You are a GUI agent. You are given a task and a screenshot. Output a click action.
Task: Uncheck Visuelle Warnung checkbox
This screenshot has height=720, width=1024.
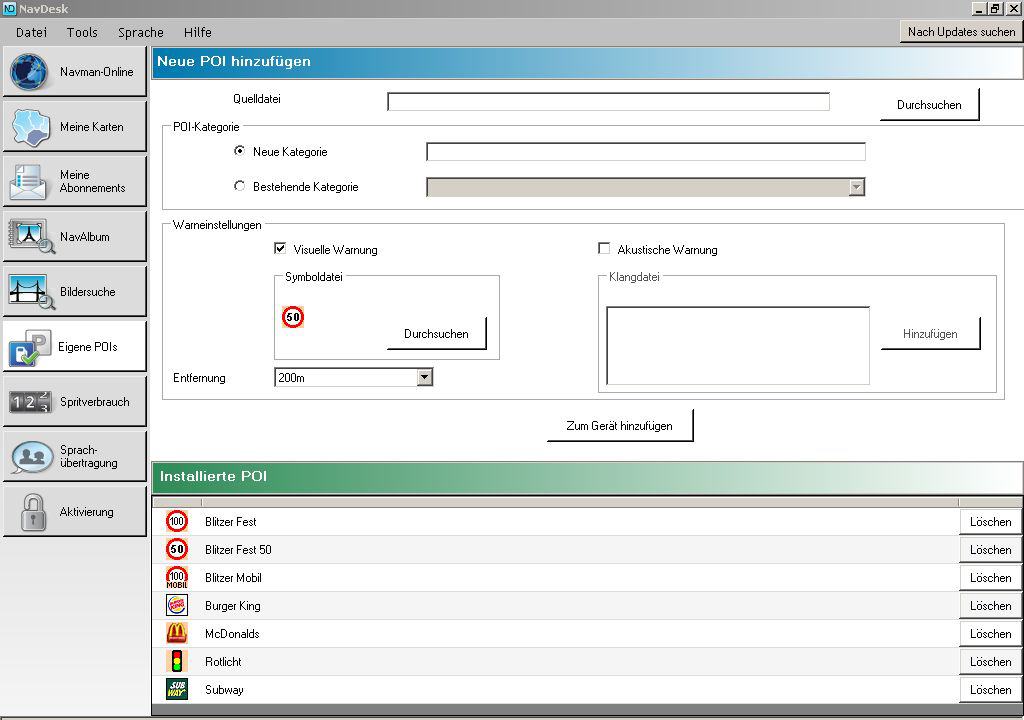[280, 249]
